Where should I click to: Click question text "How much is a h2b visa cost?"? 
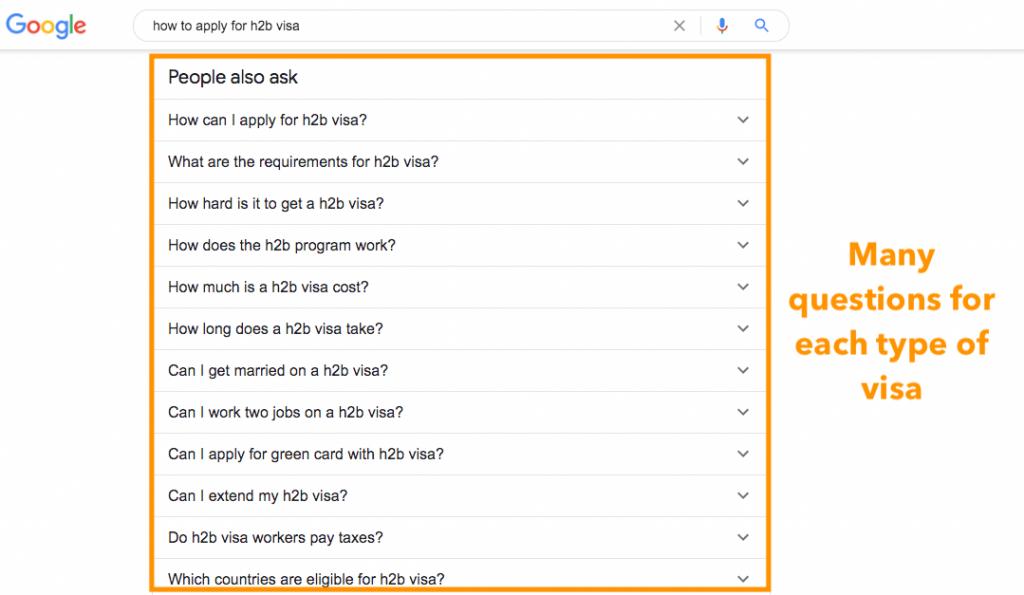click(x=268, y=287)
